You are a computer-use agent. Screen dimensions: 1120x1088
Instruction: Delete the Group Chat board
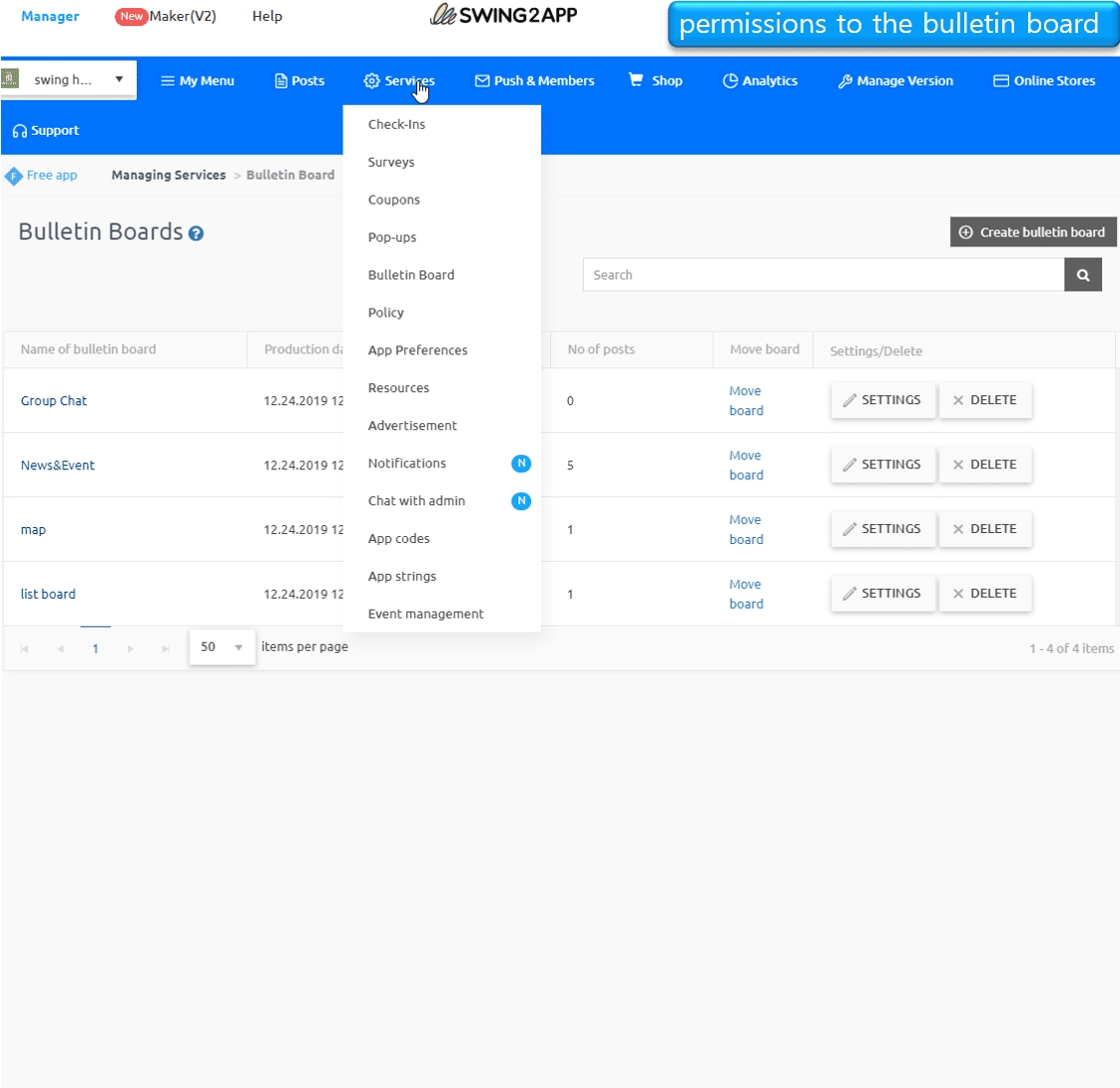point(985,400)
